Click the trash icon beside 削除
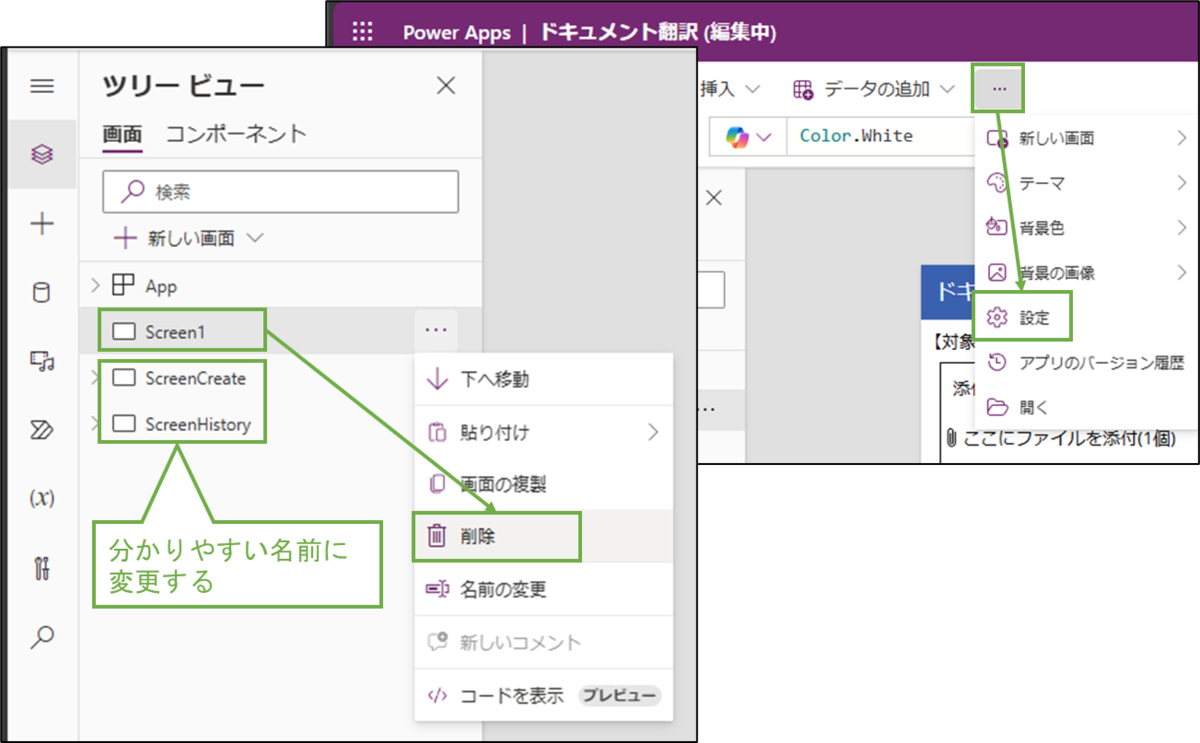This screenshot has width=1200, height=743. click(x=436, y=536)
